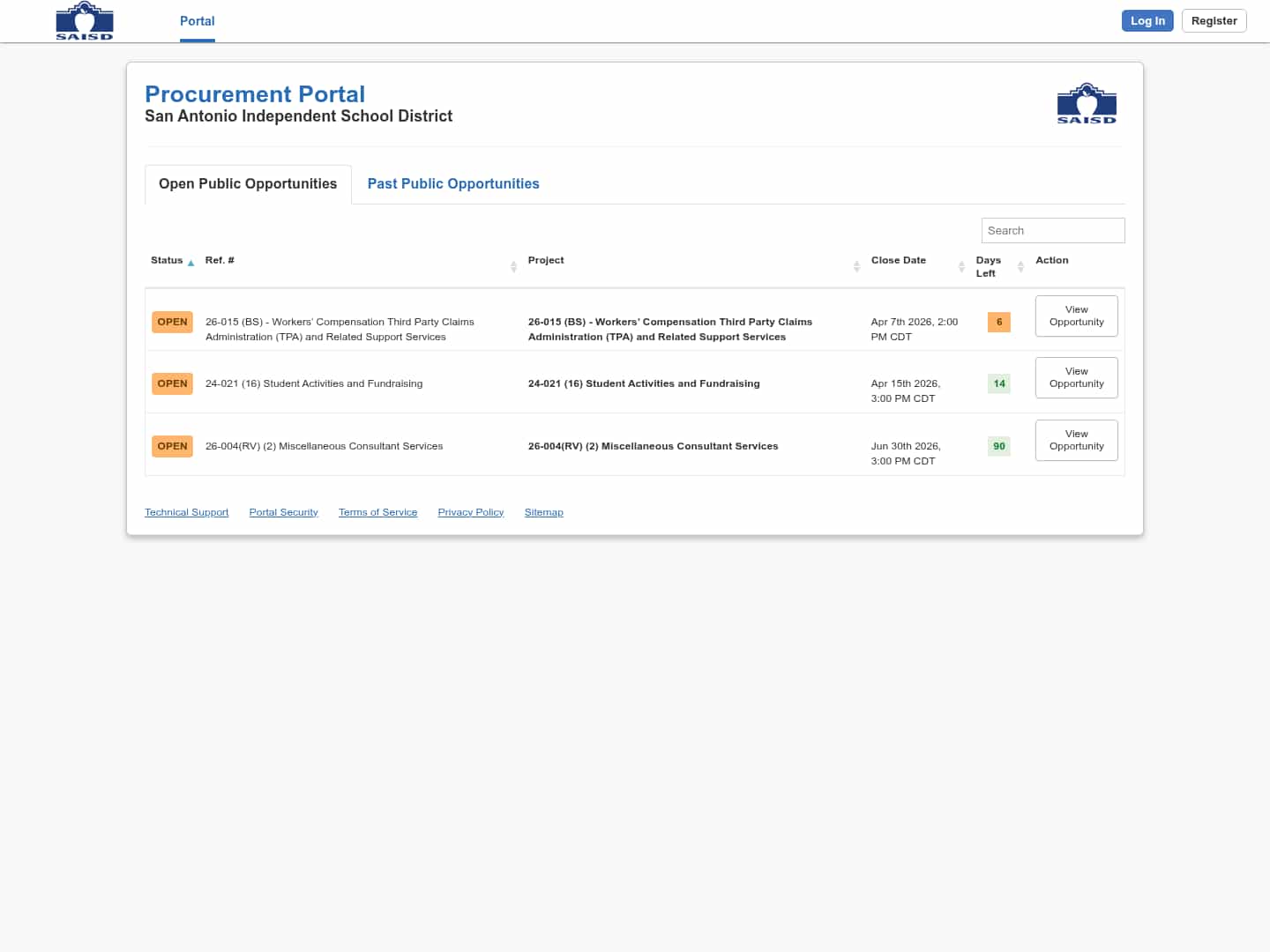Sort table by Status column arrow

point(190,263)
